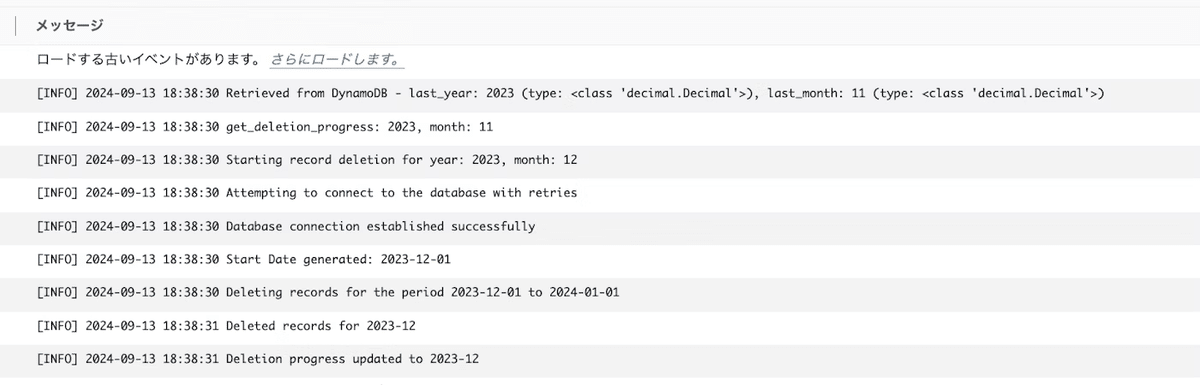Screen dimensions: 1200x385
Task: Click the [INFO] tag on Deletion progress row
Action: click(x=57, y=359)
